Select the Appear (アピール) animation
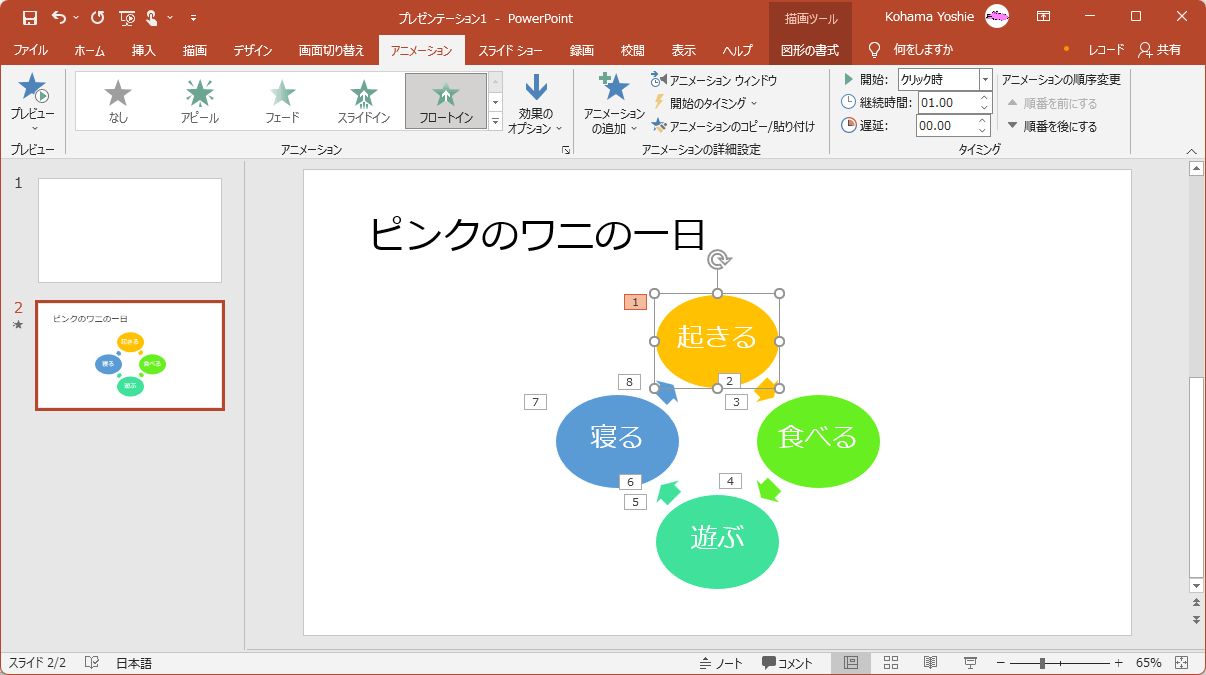This screenshot has width=1206, height=675. (x=200, y=101)
